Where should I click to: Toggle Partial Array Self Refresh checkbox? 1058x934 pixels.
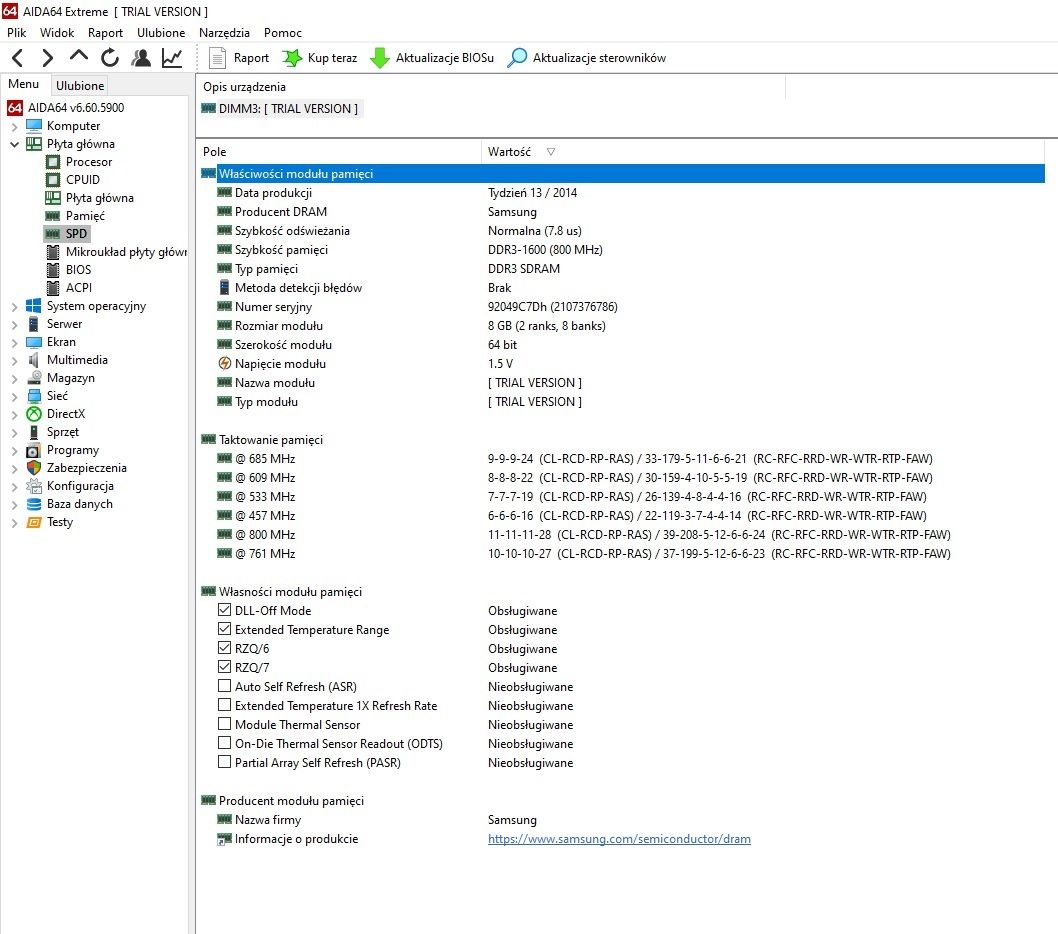[x=225, y=762]
